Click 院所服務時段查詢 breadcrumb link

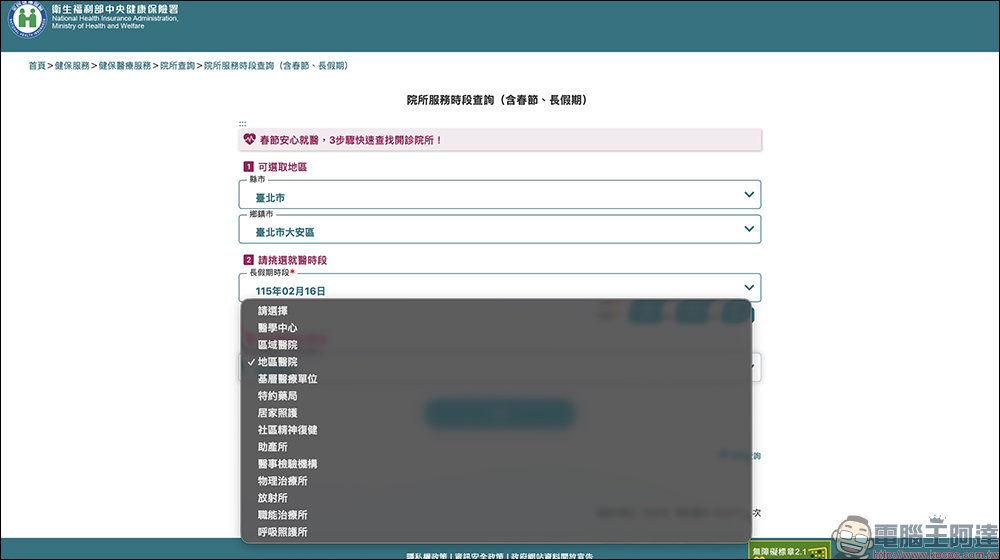coord(276,66)
